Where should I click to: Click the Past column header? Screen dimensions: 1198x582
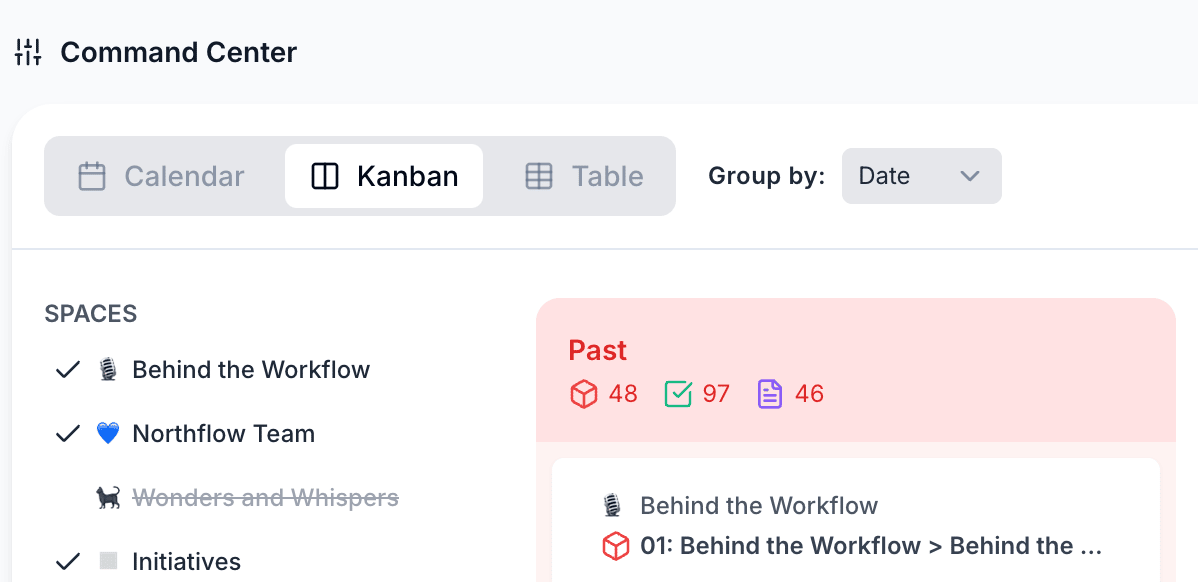597,351
